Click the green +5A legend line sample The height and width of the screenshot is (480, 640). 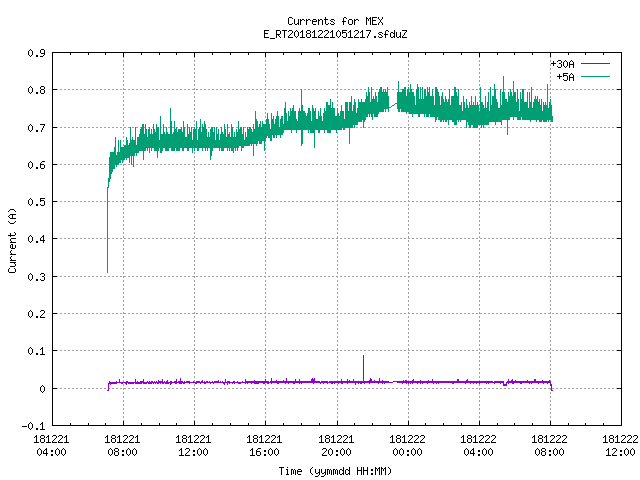click(x=596, y=76)
